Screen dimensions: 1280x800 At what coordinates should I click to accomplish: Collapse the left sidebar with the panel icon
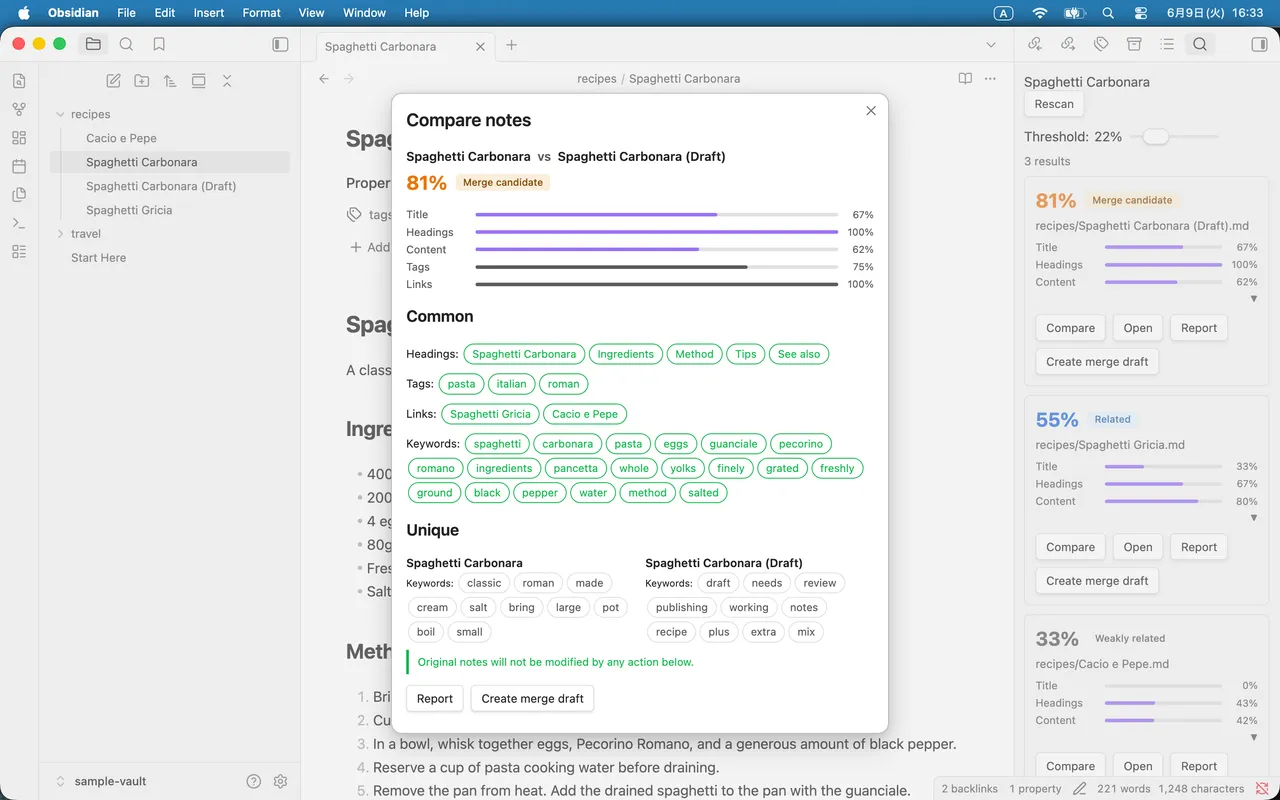[280, 44]
